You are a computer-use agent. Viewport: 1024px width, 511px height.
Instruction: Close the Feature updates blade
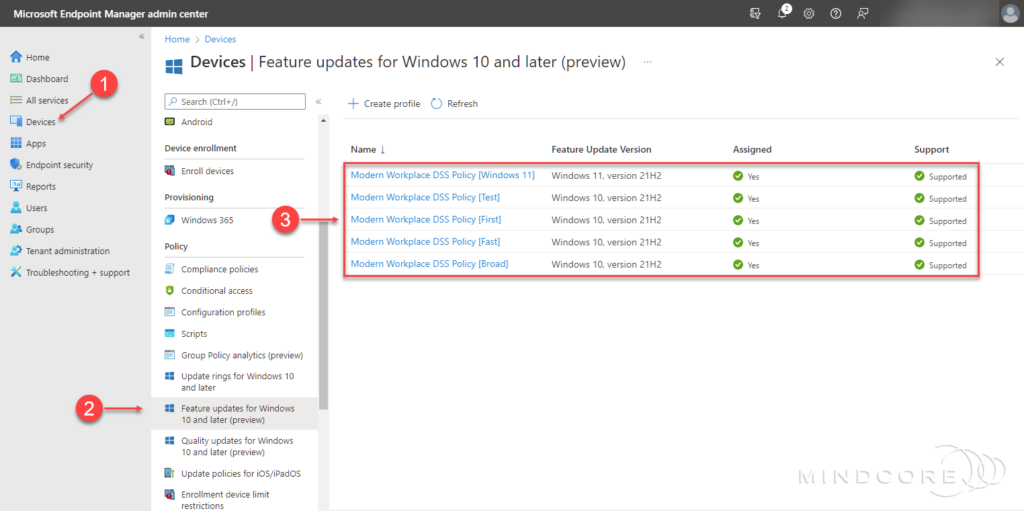coord(999,62)
